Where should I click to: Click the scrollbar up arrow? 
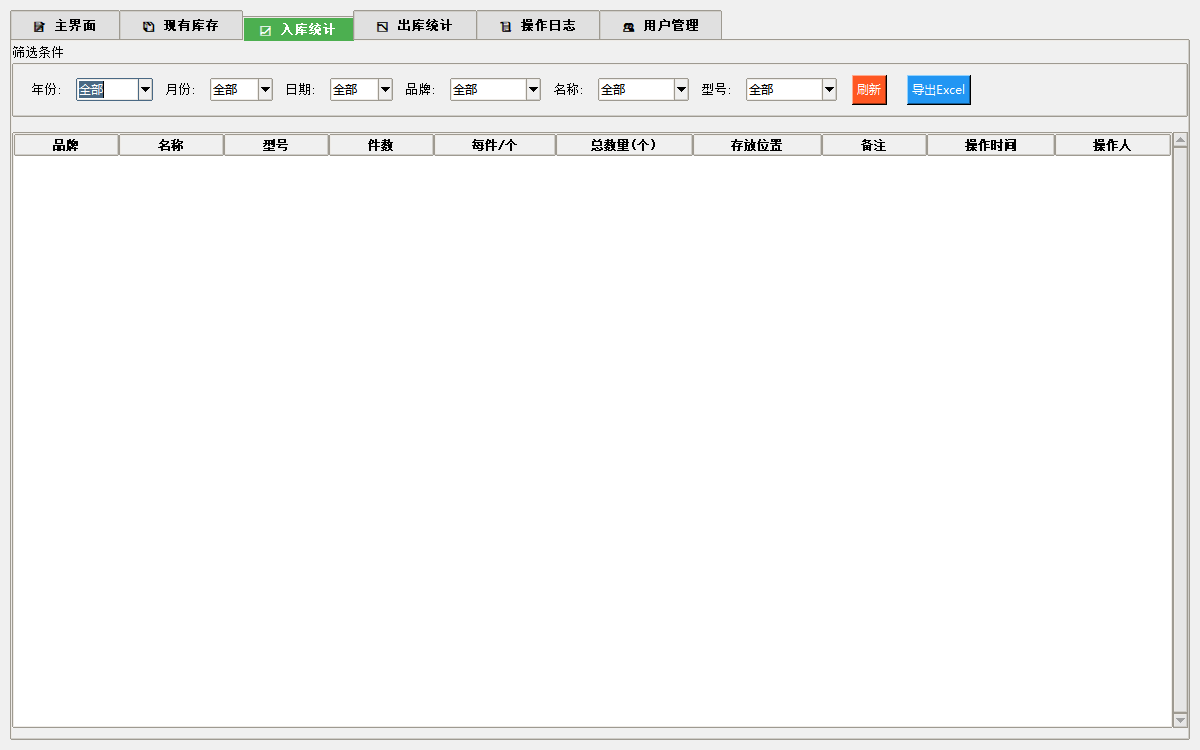pyautogui.click(x=1180, y=140)
